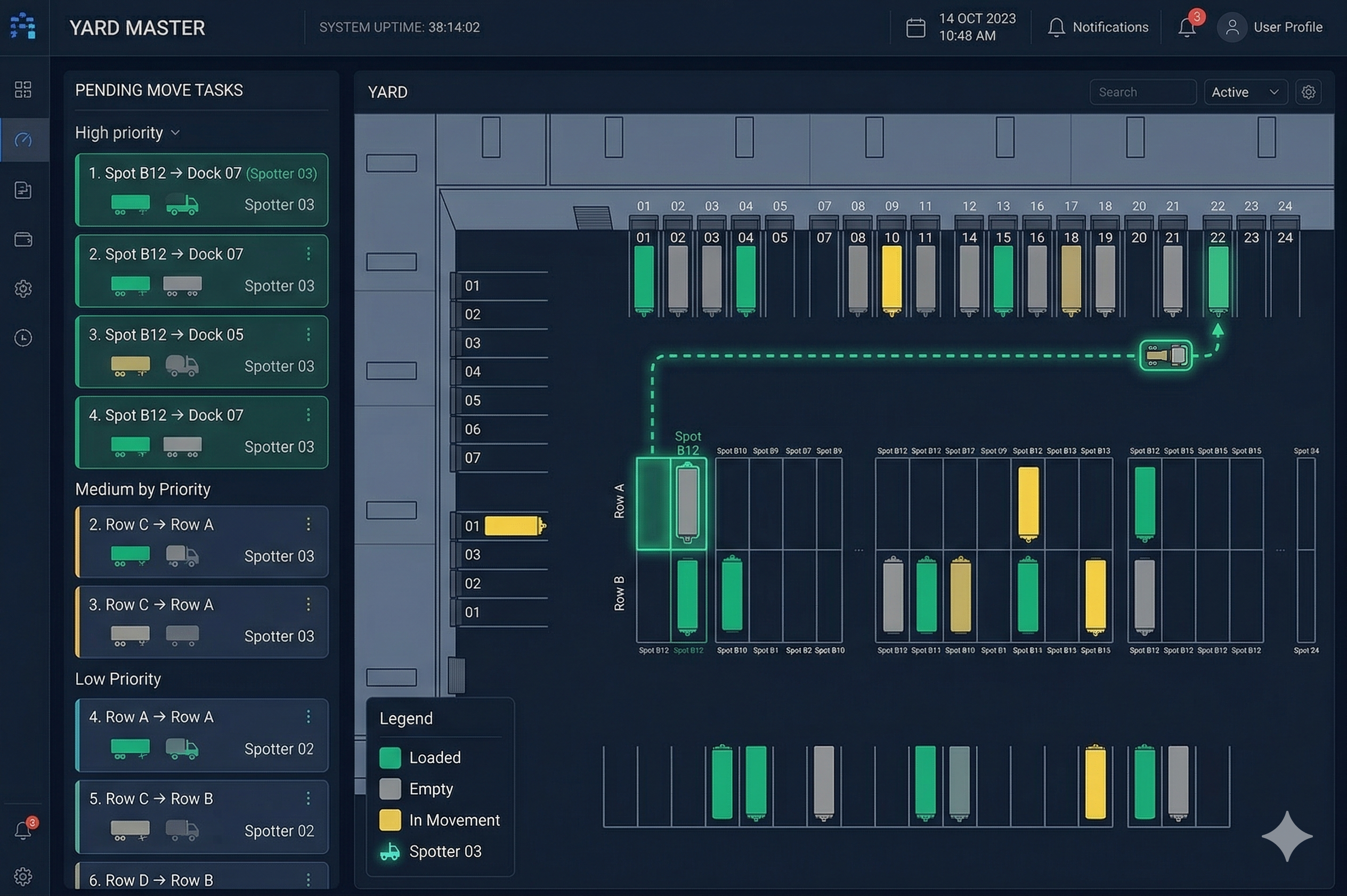Expand the High priority dropdown chevron
Image resolution: width=1347 pixels, height=896 pixels.
pos(175,133)
